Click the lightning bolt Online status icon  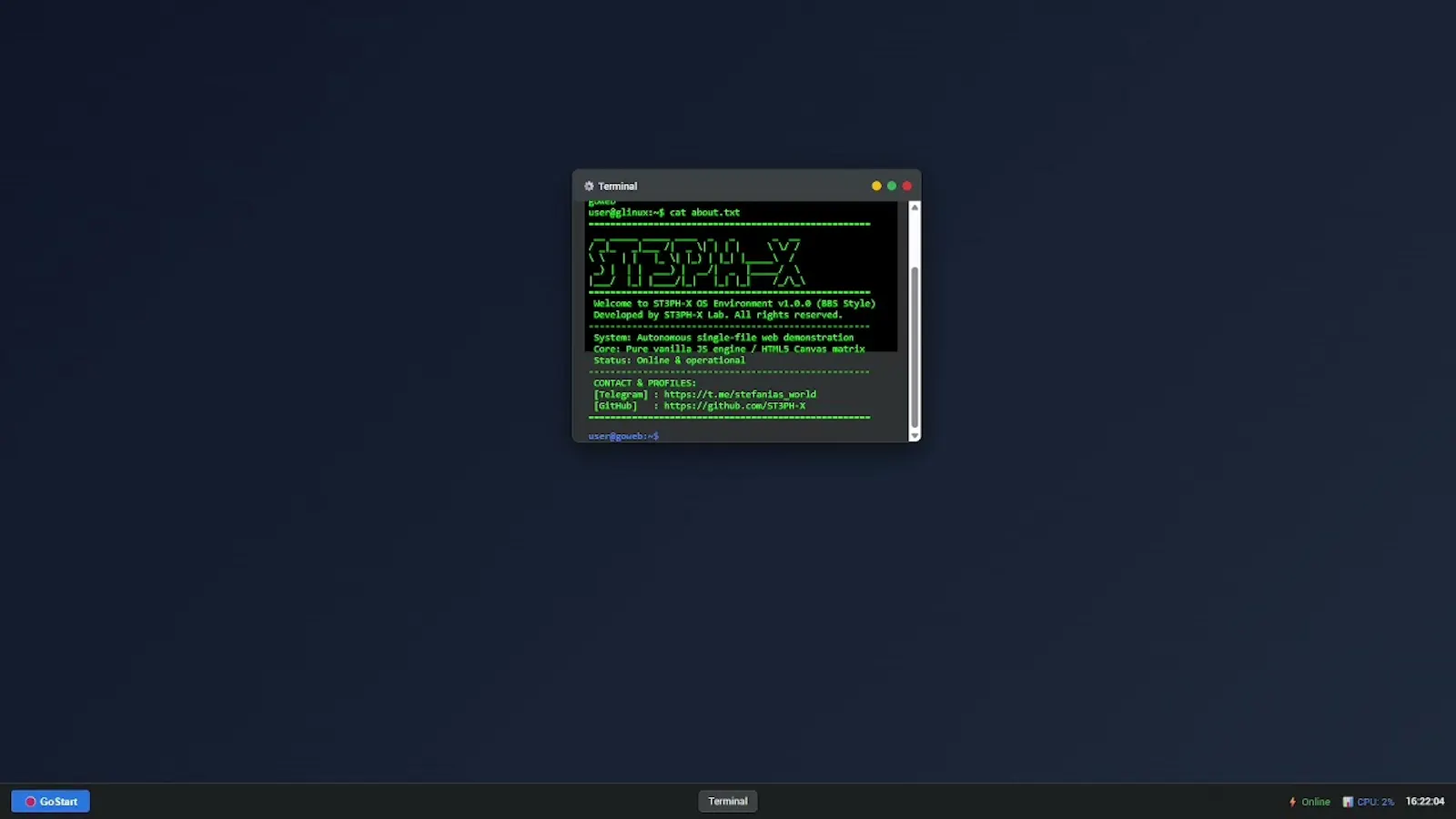1292,802
